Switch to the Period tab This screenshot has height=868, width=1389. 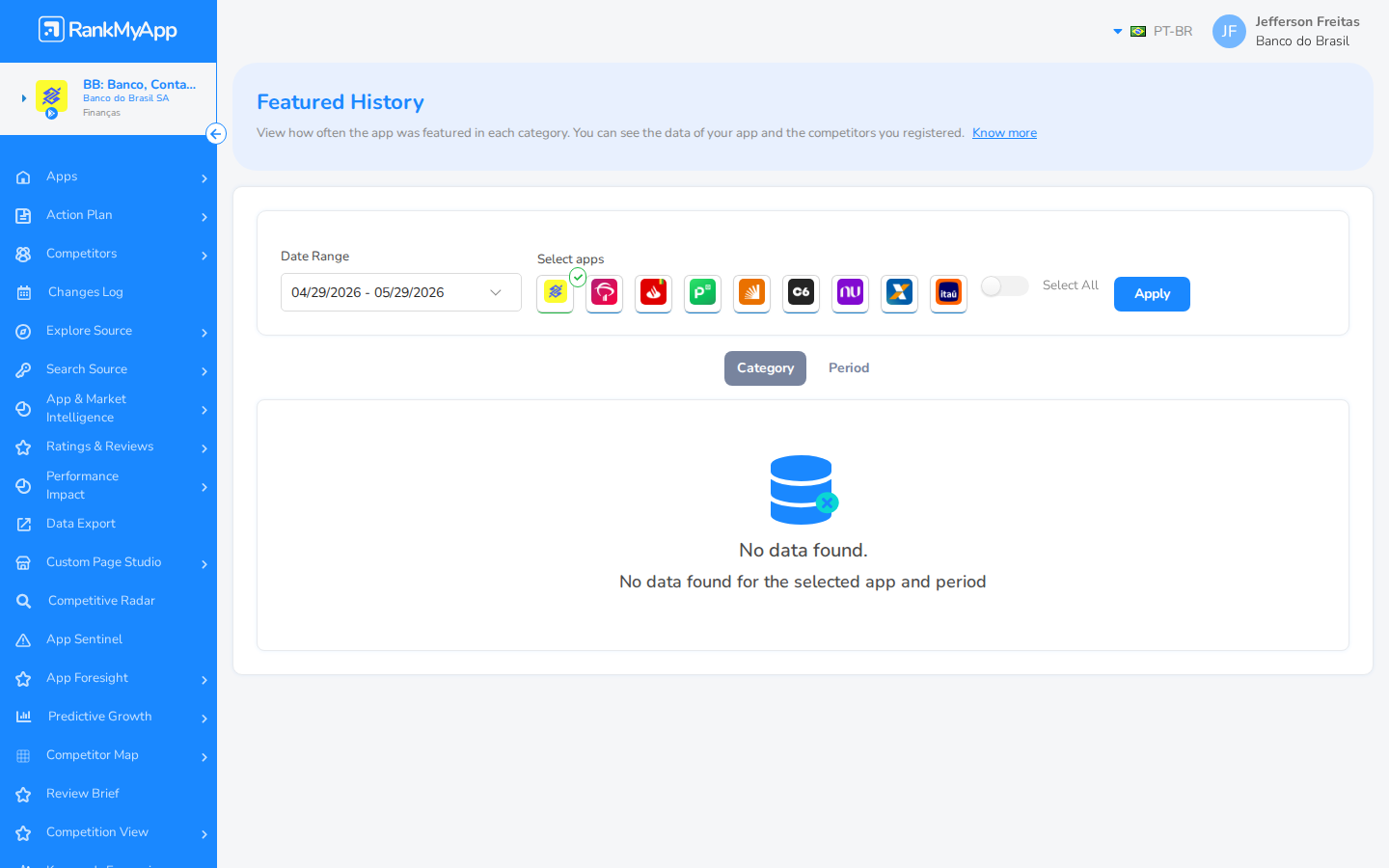coord(849,368)
